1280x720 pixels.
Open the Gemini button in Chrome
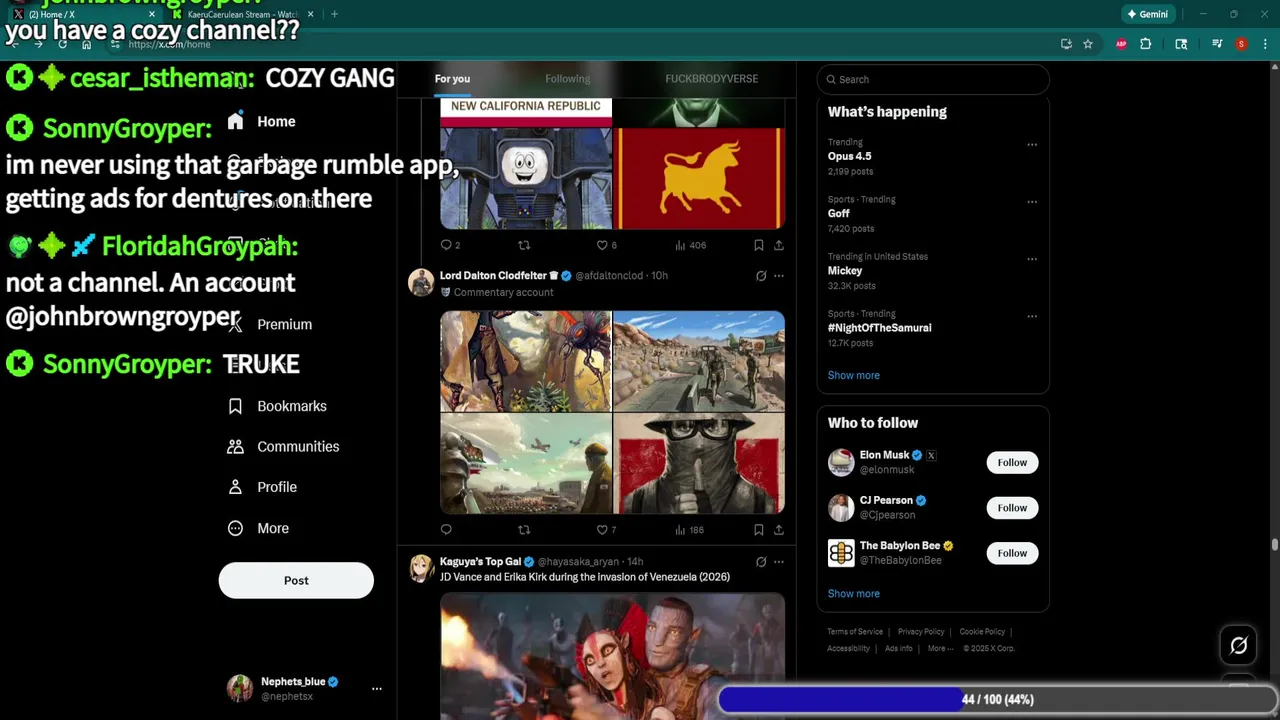[x=1147, y=14]
